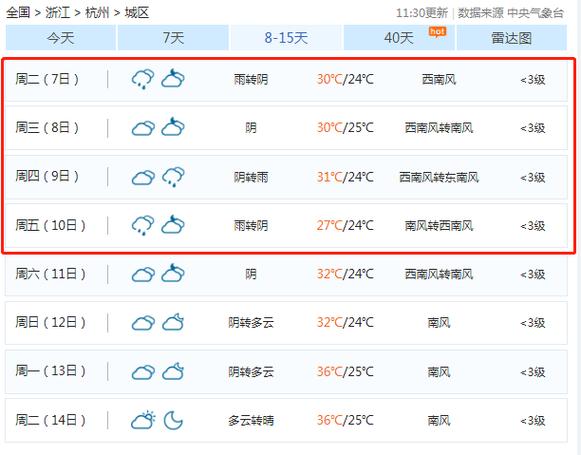581x455 pixels.
Task: Open the 杭州 breadcrumb link
Action: 97,13
